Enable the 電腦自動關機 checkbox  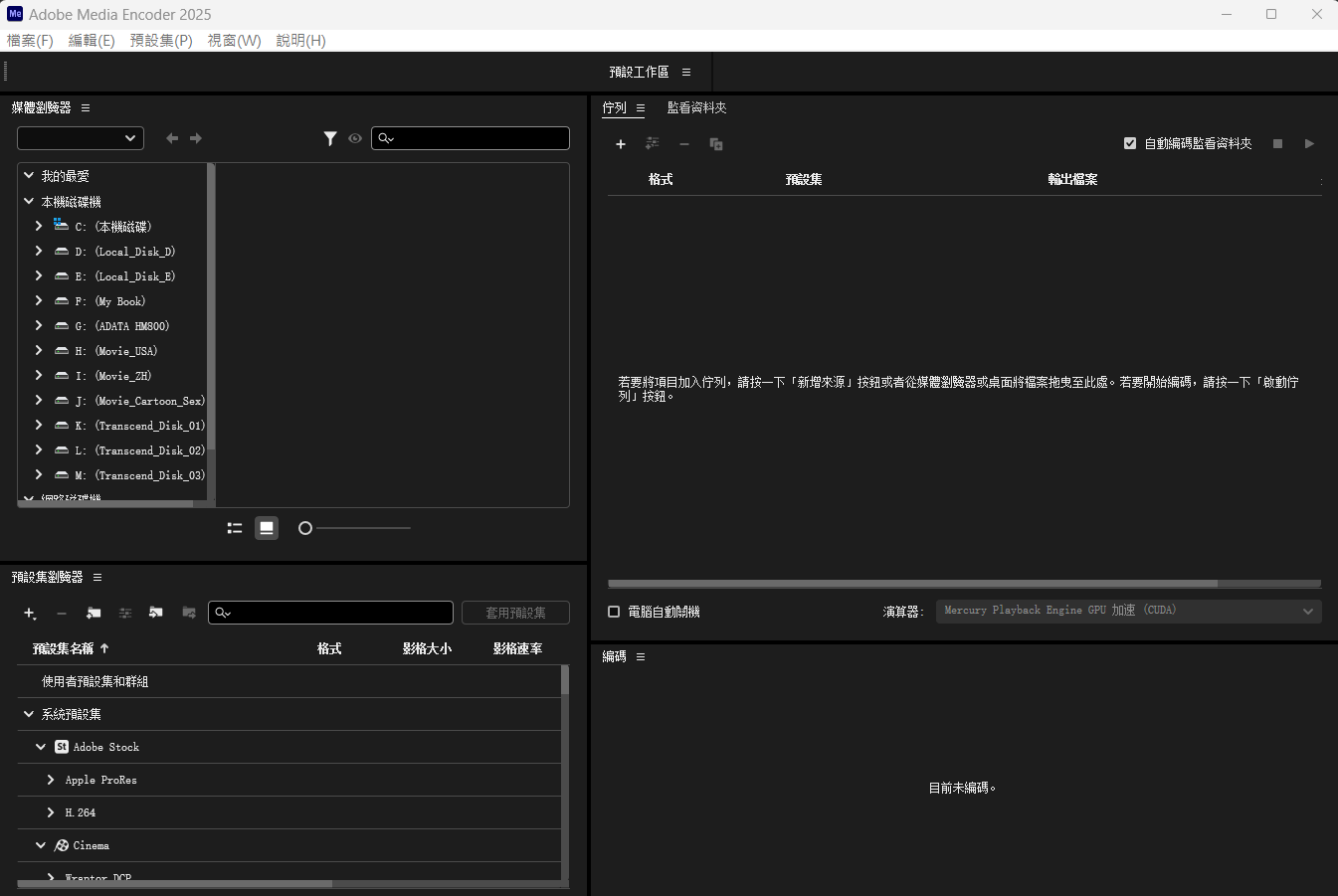coord(614,612)
